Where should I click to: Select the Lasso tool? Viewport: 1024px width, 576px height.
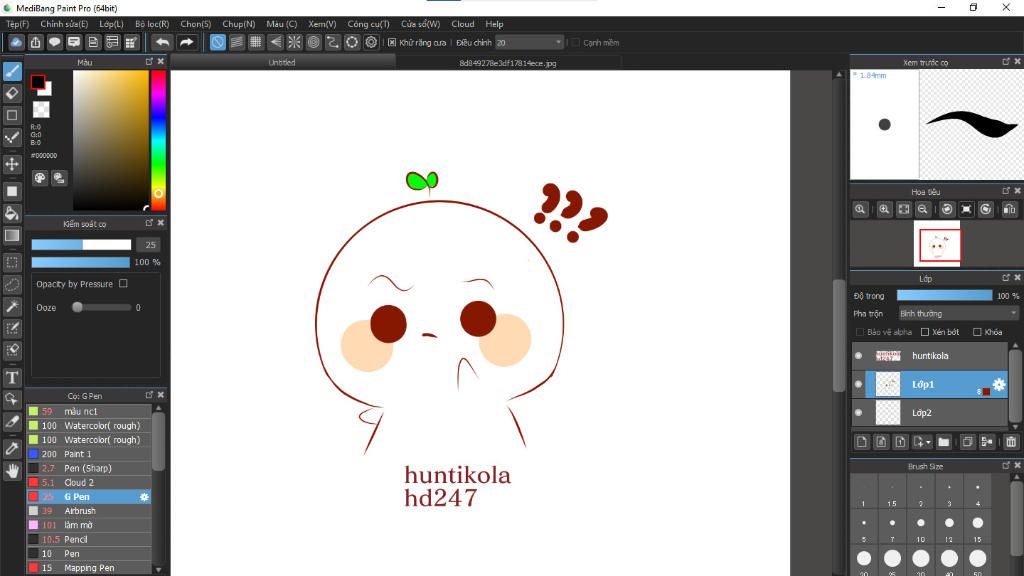coord(12,285)
